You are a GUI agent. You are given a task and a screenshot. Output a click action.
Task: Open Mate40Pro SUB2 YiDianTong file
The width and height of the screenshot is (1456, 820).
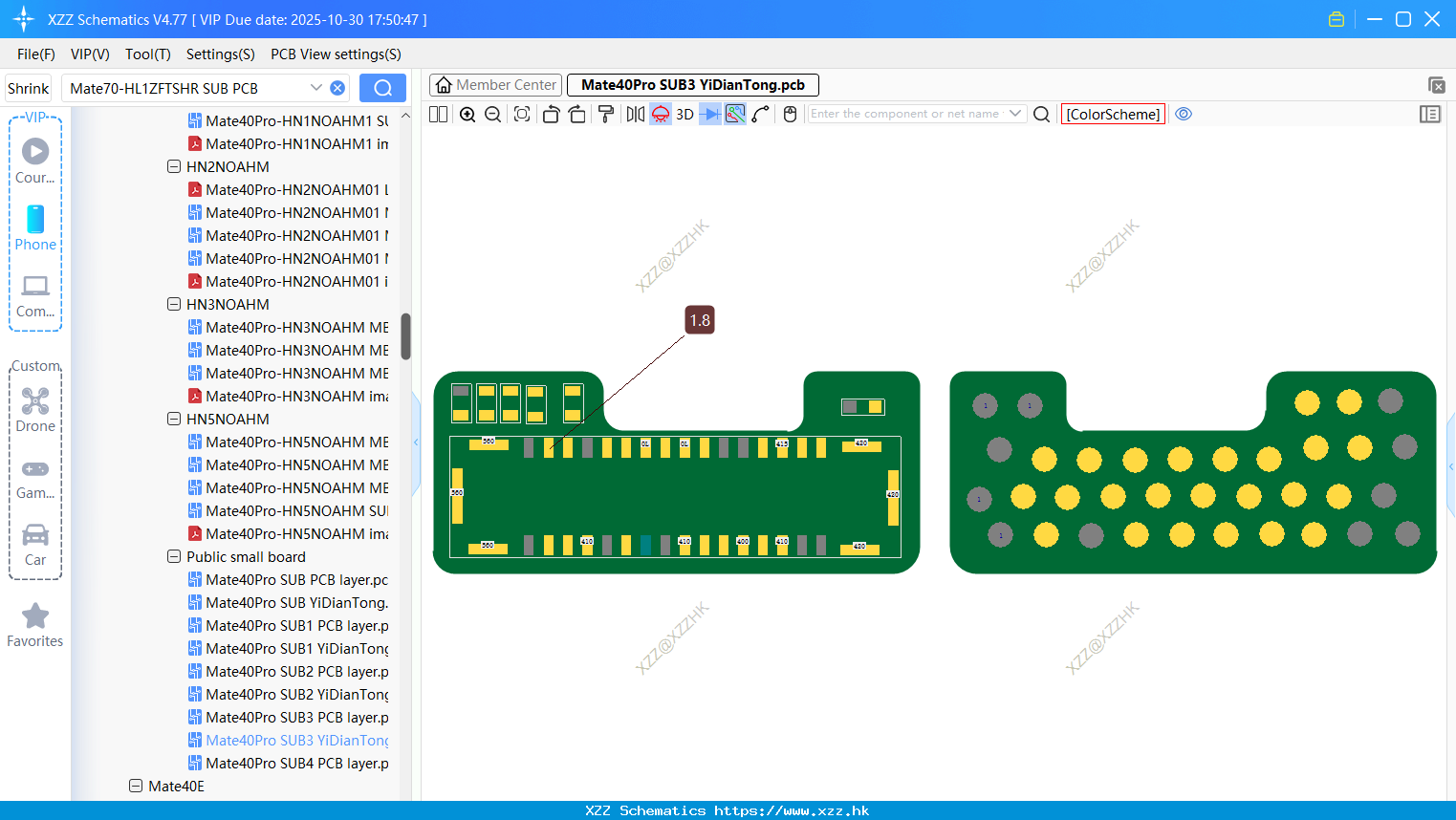click(288, 694)
